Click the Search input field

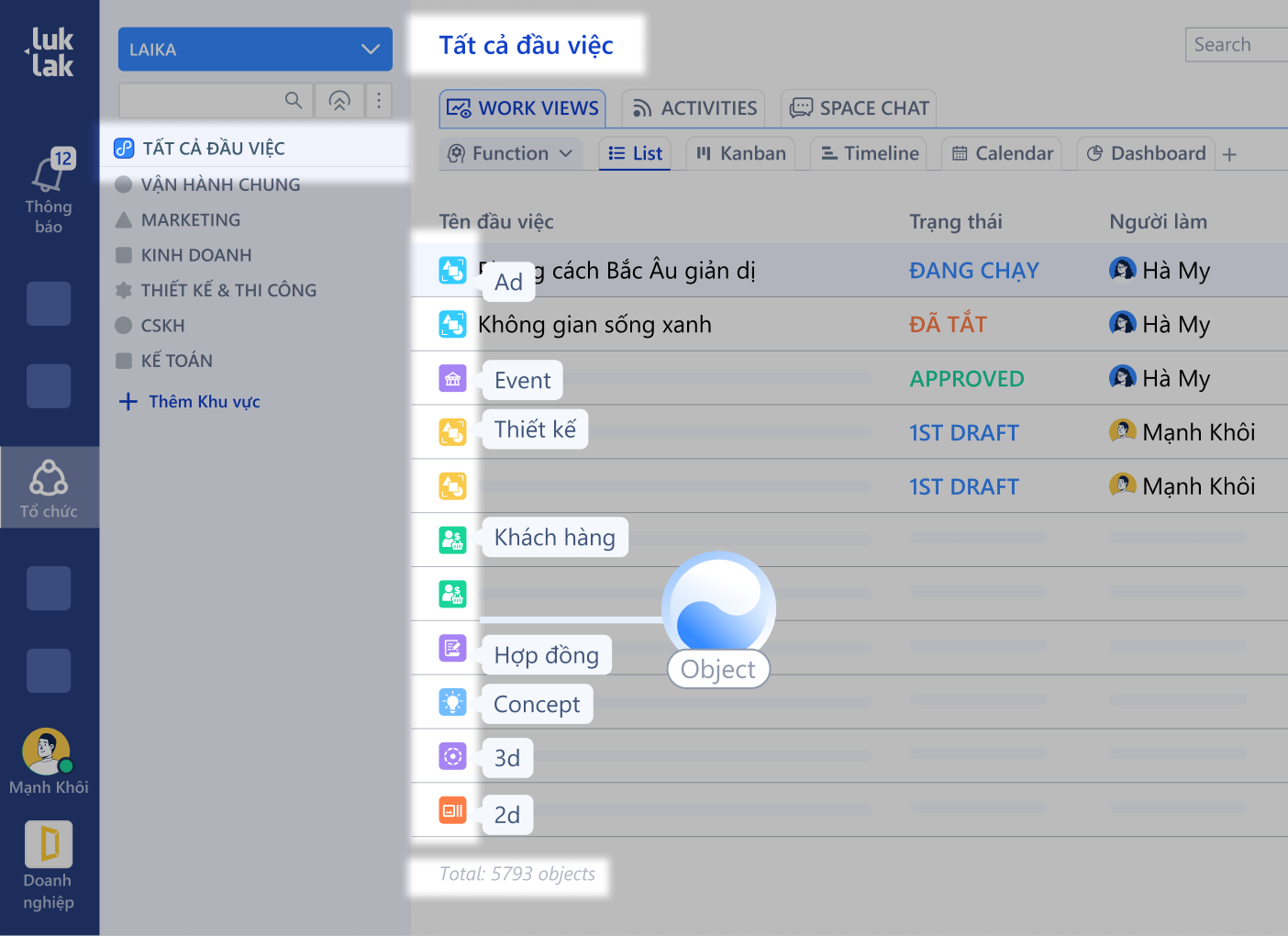pos(1236,45)
